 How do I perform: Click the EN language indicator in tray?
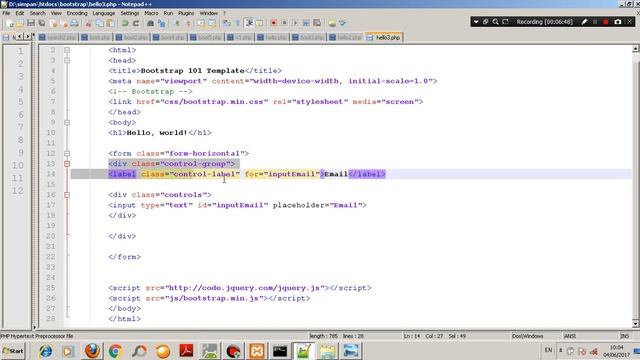(548, 350)
